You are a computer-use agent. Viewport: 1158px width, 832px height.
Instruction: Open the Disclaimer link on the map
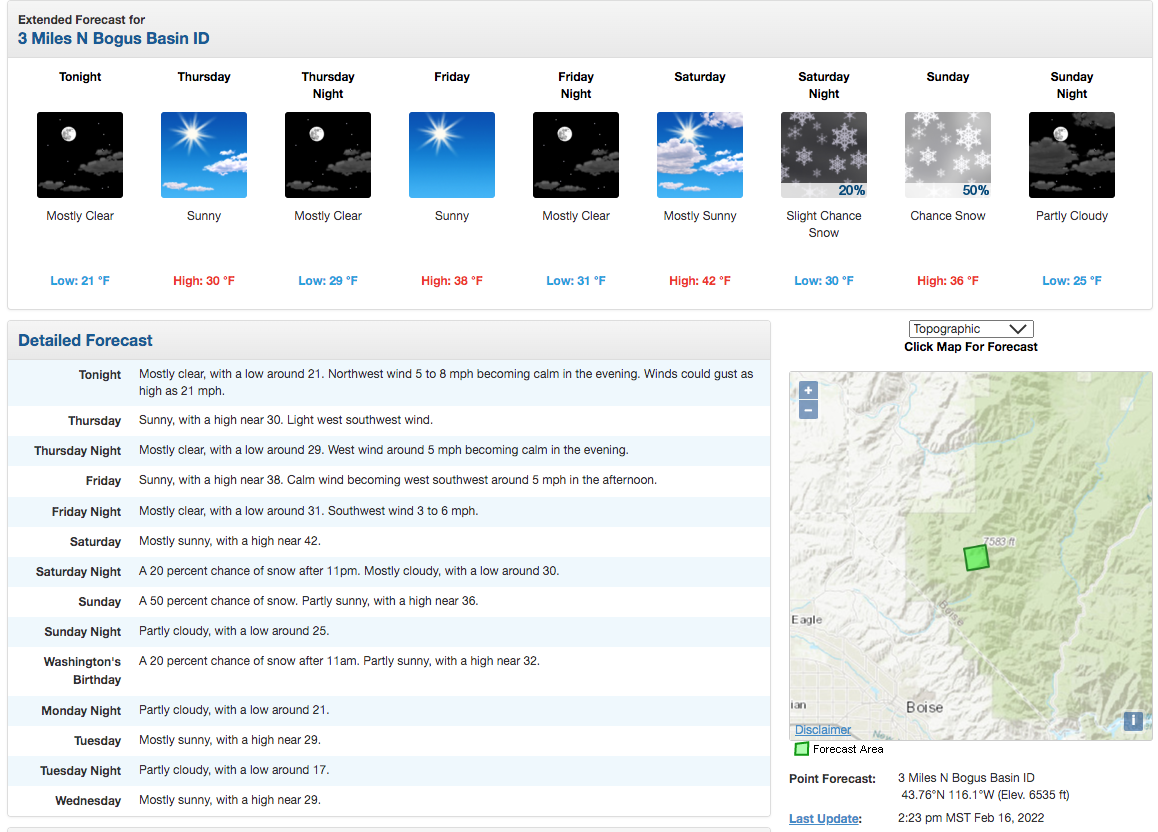[x=823, y=729]
